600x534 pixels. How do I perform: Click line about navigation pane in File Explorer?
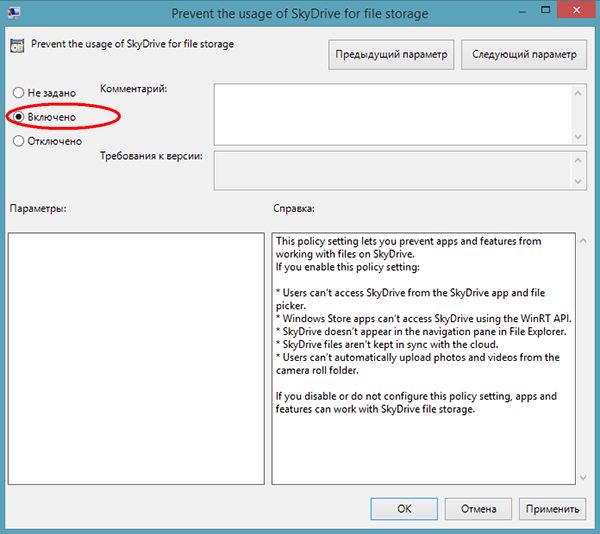pos(421,331)
